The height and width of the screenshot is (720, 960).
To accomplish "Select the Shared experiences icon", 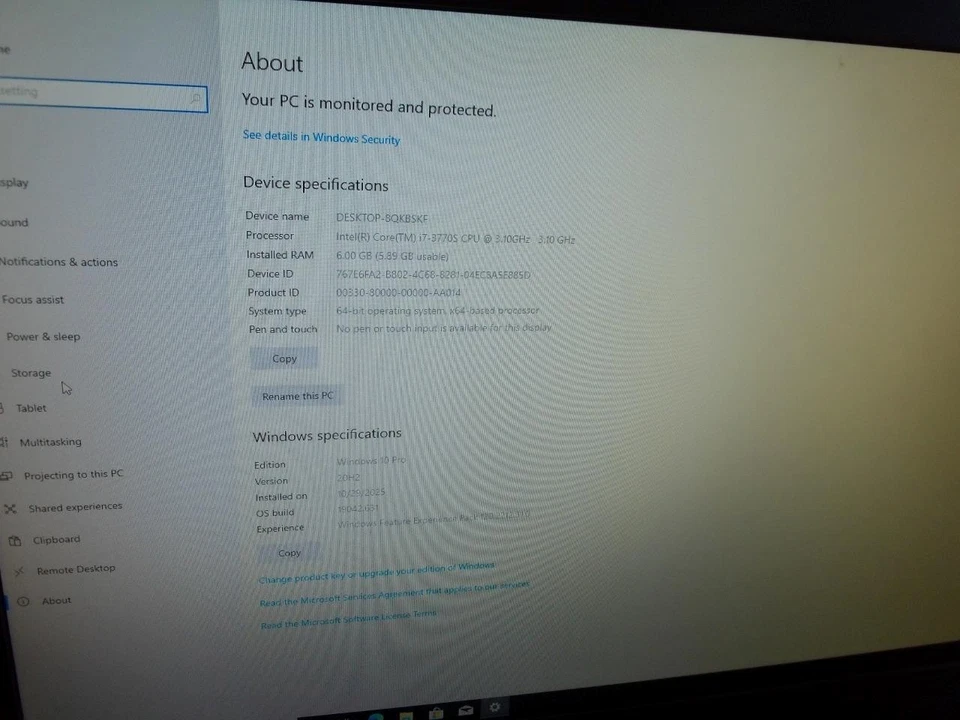I will 11,507.
